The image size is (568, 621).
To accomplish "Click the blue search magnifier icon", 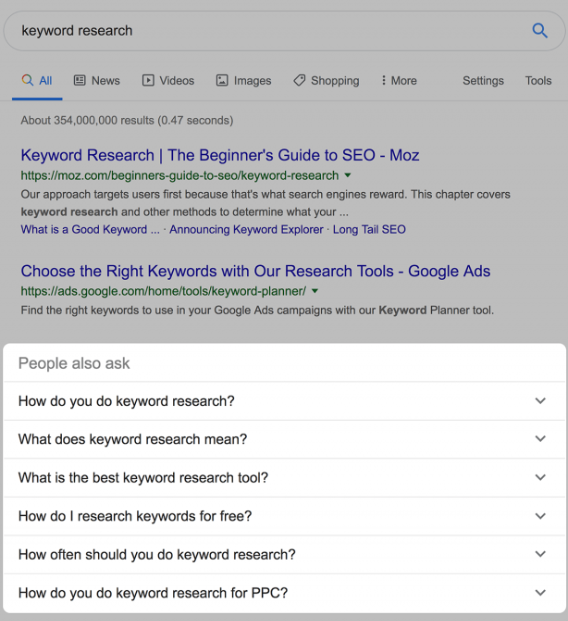I will point(539,30).
